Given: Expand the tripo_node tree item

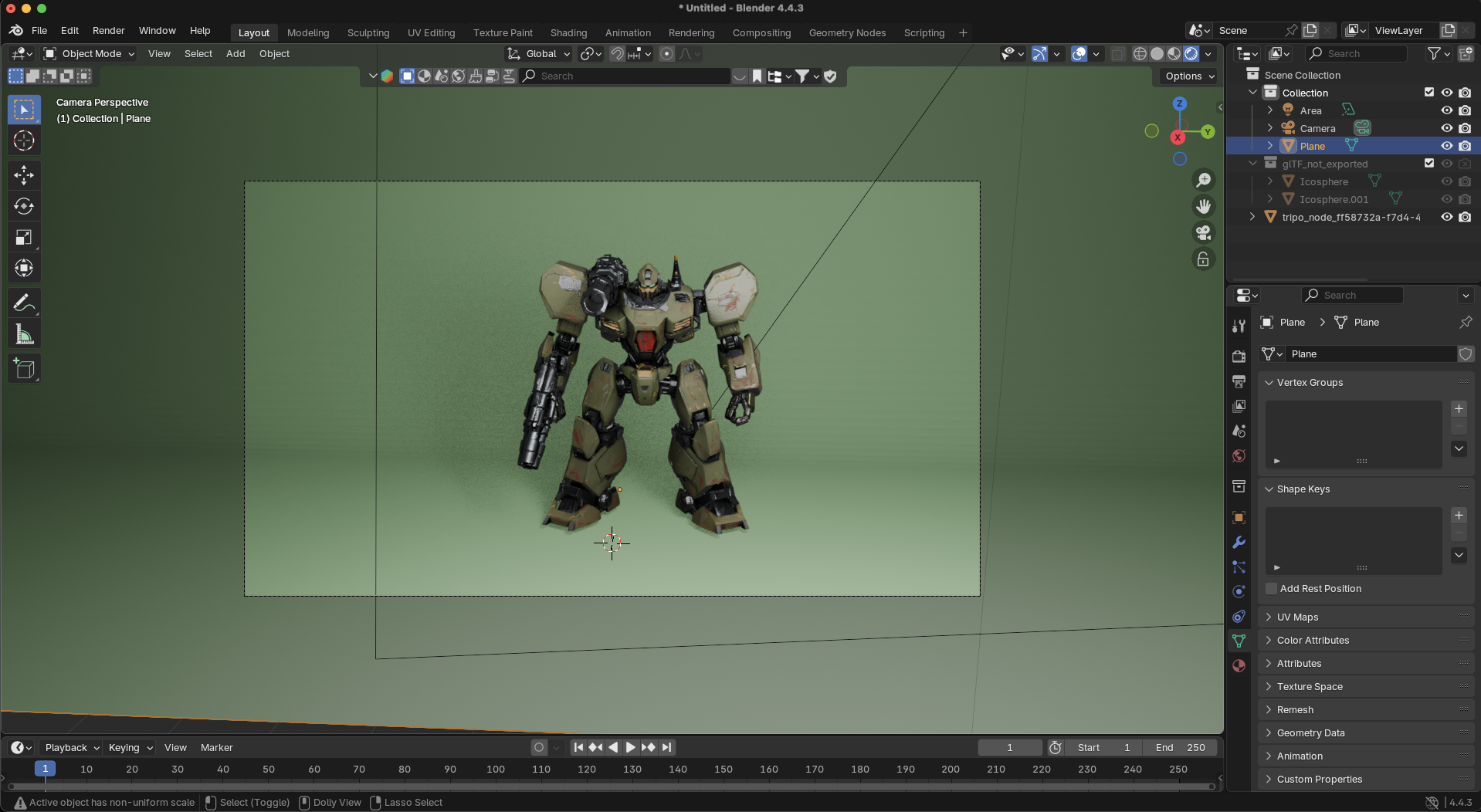Looking at the screenshot, I should pyautogui.click(x=1252, y=217).
